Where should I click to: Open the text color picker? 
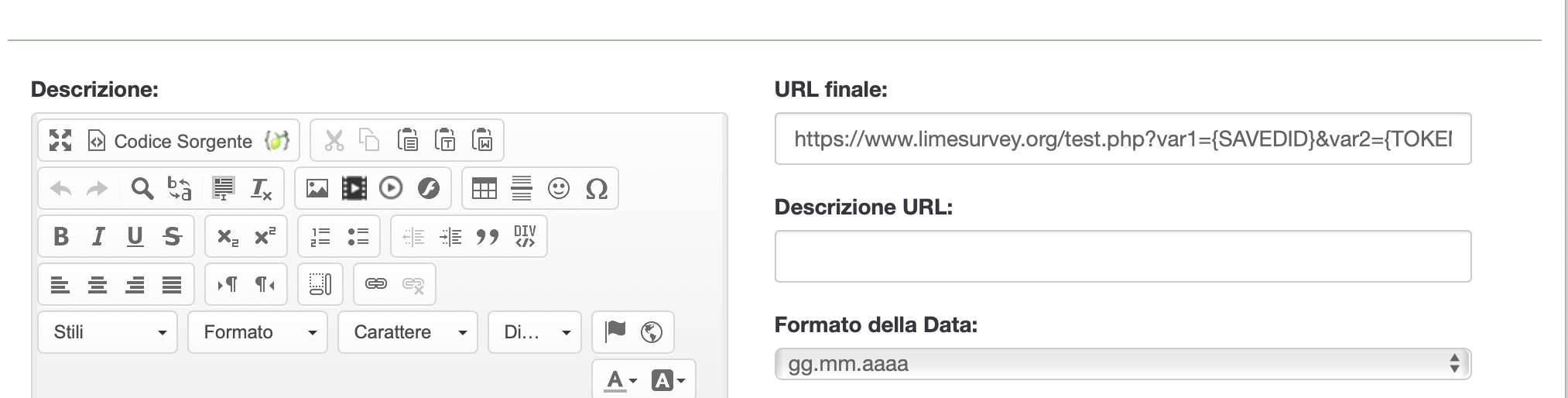(621, 380)
